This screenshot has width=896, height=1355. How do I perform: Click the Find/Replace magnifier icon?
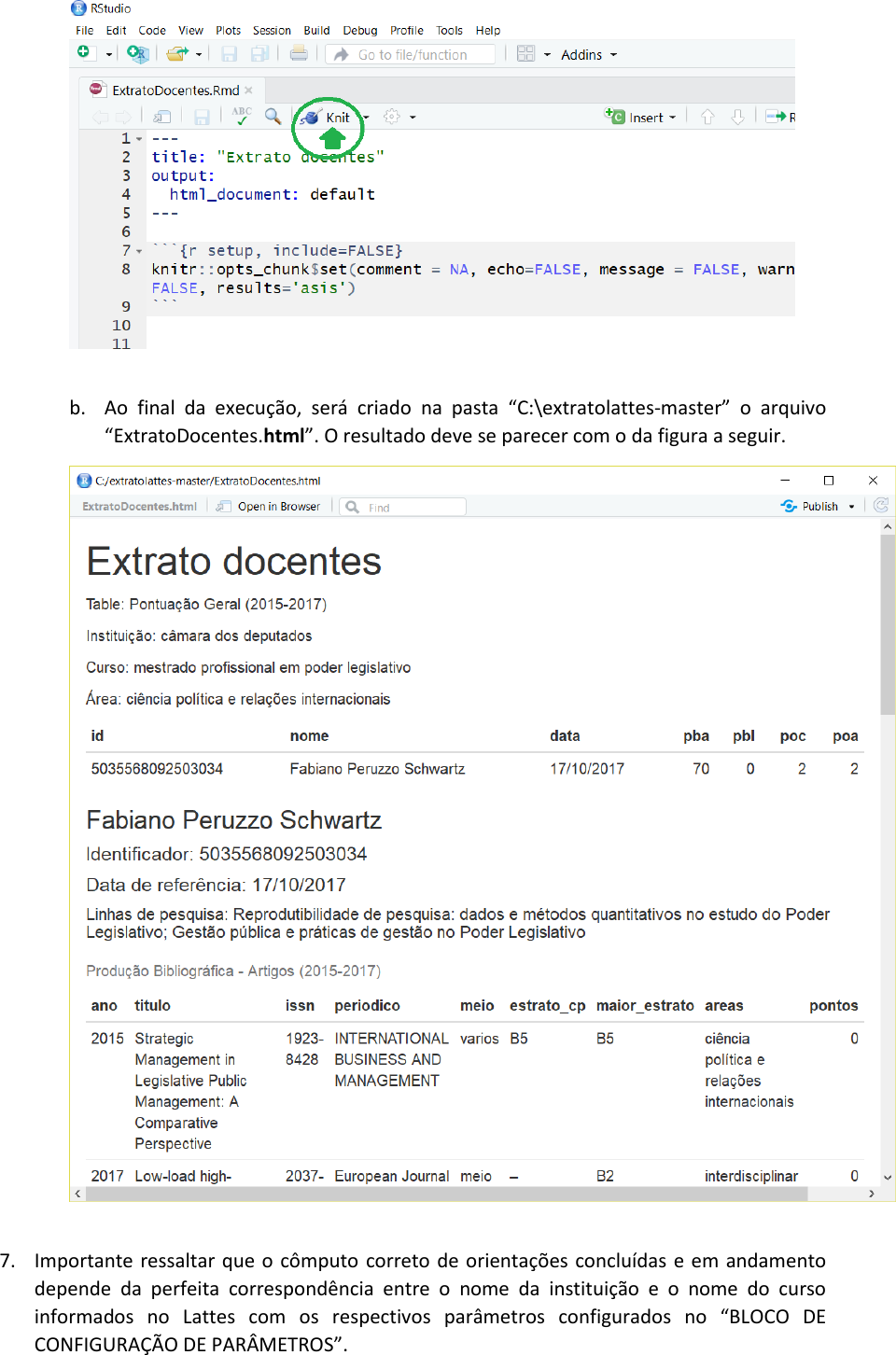click(273, 116)
